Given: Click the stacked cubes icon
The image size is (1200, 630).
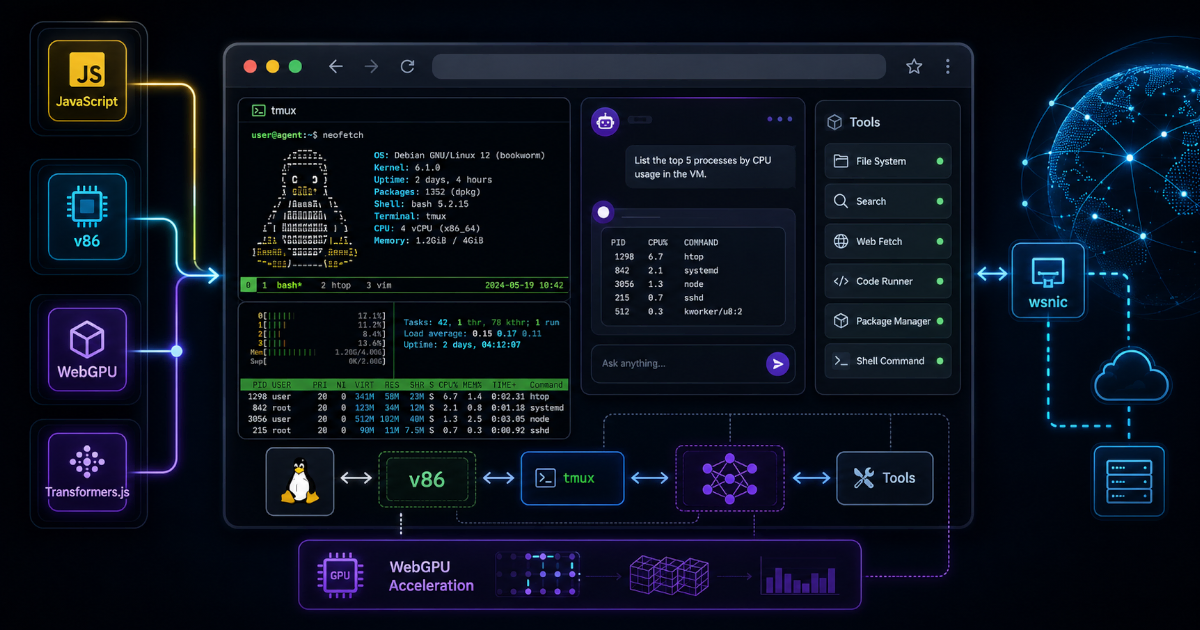Looking at the screenshot, I should 669,575.
